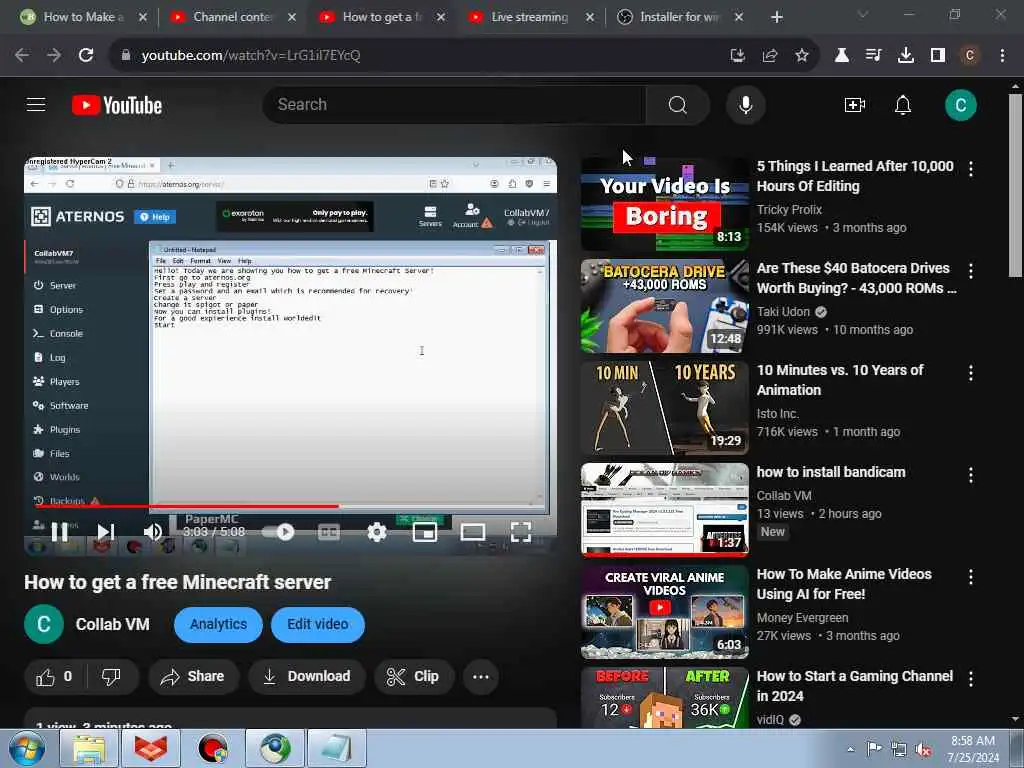1024x768 pixels.
Task: Open the 'Your Video Is Boring' thumbnail
Action: tap(665, 204)
